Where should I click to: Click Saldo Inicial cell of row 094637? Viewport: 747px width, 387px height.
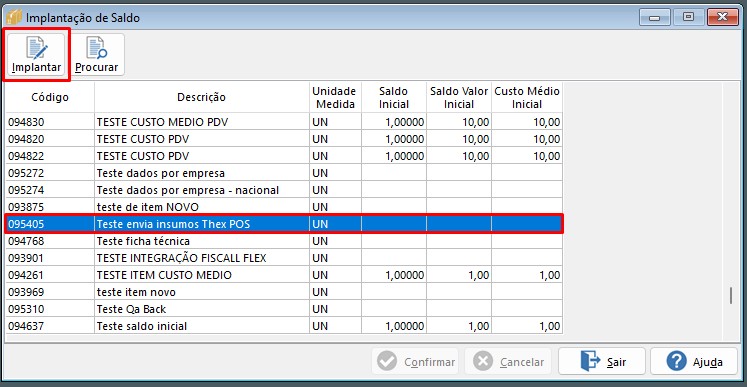point(394,326)
